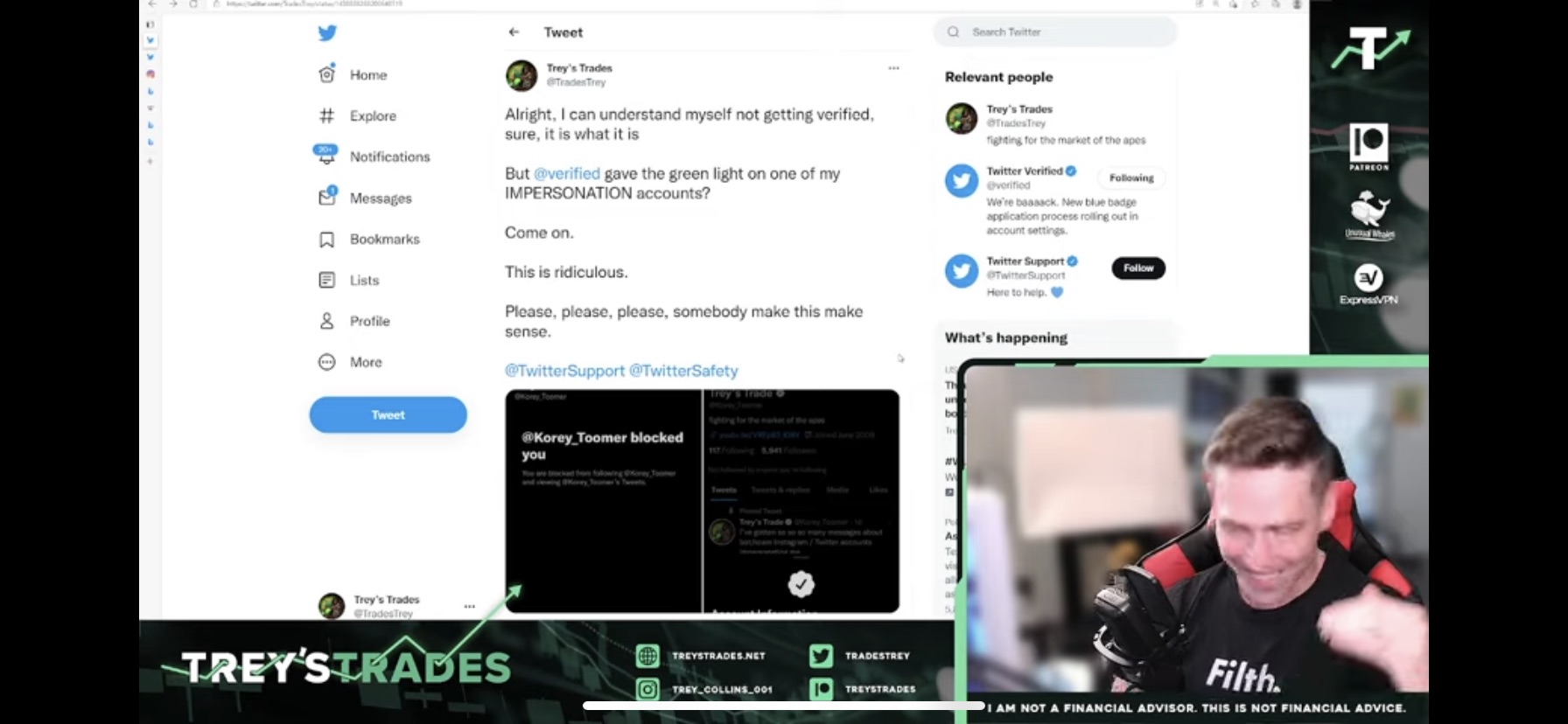Screen dimensions: 1568x724
Task: Open the Profile person icon
Action: click(x=326, y=321)
